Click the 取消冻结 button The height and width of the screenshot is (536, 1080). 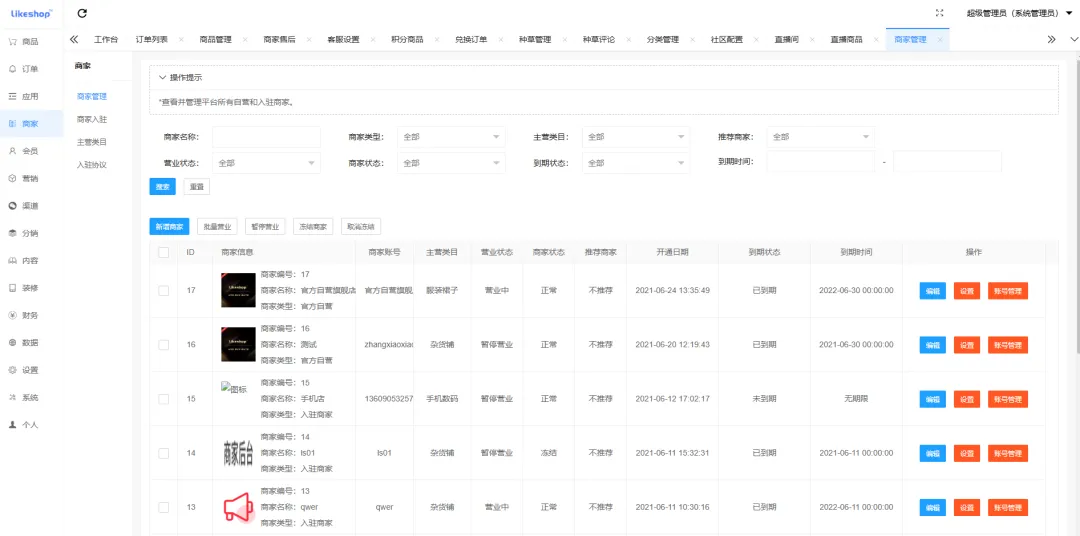click(x=361, y=227)
